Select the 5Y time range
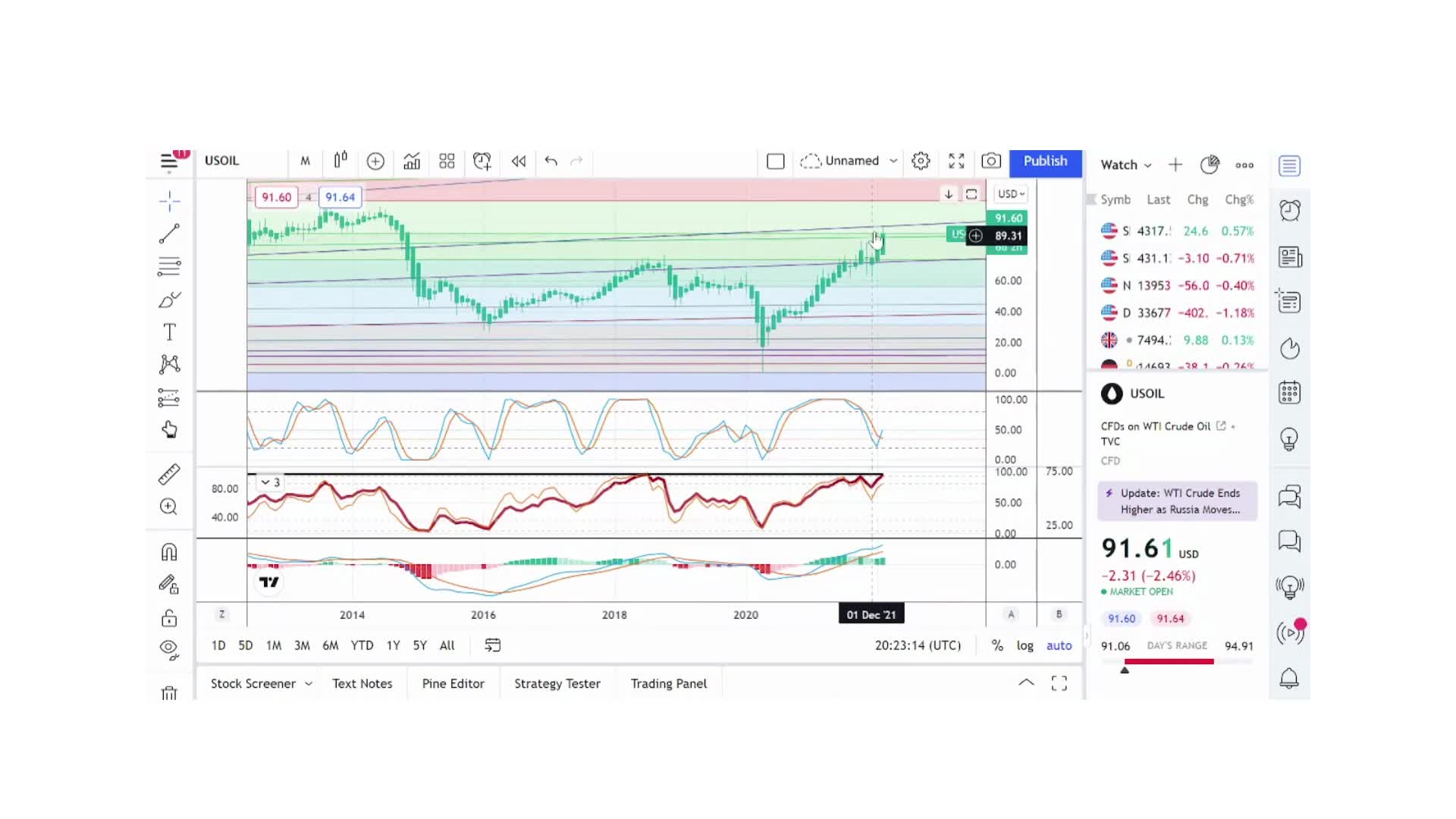Image resolution: width=1456 pixels, height=819 pixels. (x=419, y=645)
